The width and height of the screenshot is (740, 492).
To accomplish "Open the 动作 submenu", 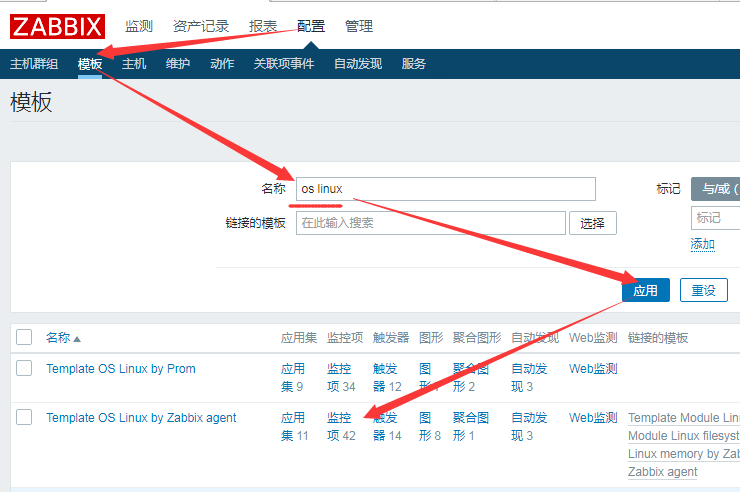I will [222, 64].
